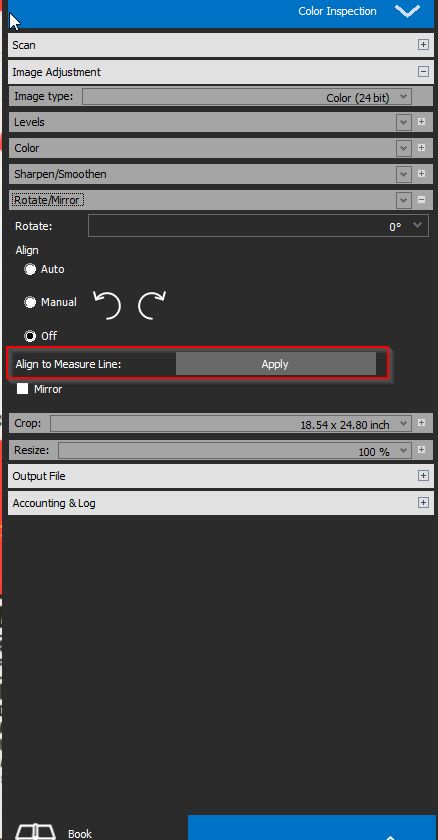Open the Crop size dropdown
The image size is (438, 840).
pyautogui.click(x=231, y=424)
